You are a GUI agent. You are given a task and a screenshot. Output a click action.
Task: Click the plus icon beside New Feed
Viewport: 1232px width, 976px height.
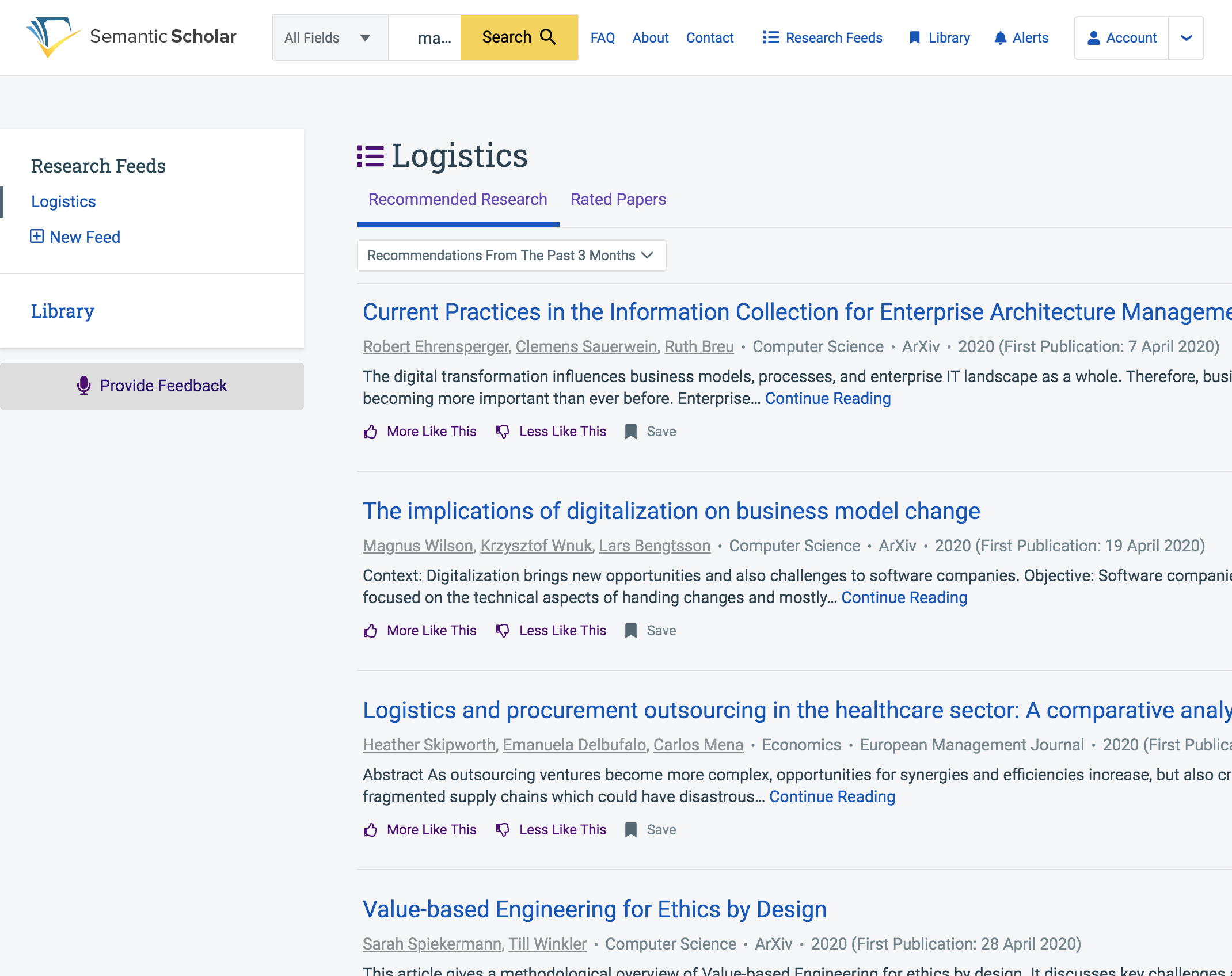[37, 237]
